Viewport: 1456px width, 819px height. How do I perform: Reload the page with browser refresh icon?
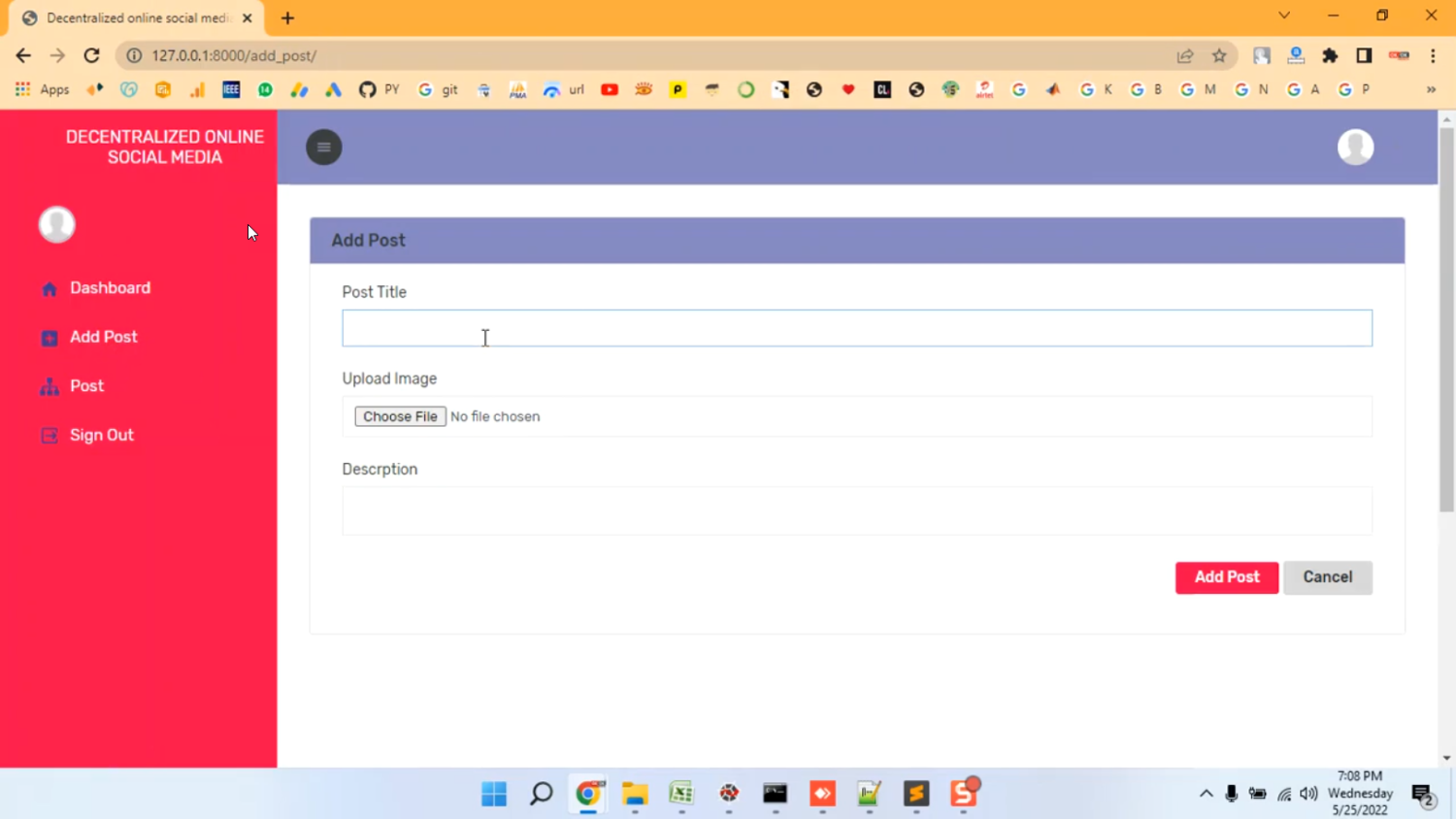(x=92, y=56)
